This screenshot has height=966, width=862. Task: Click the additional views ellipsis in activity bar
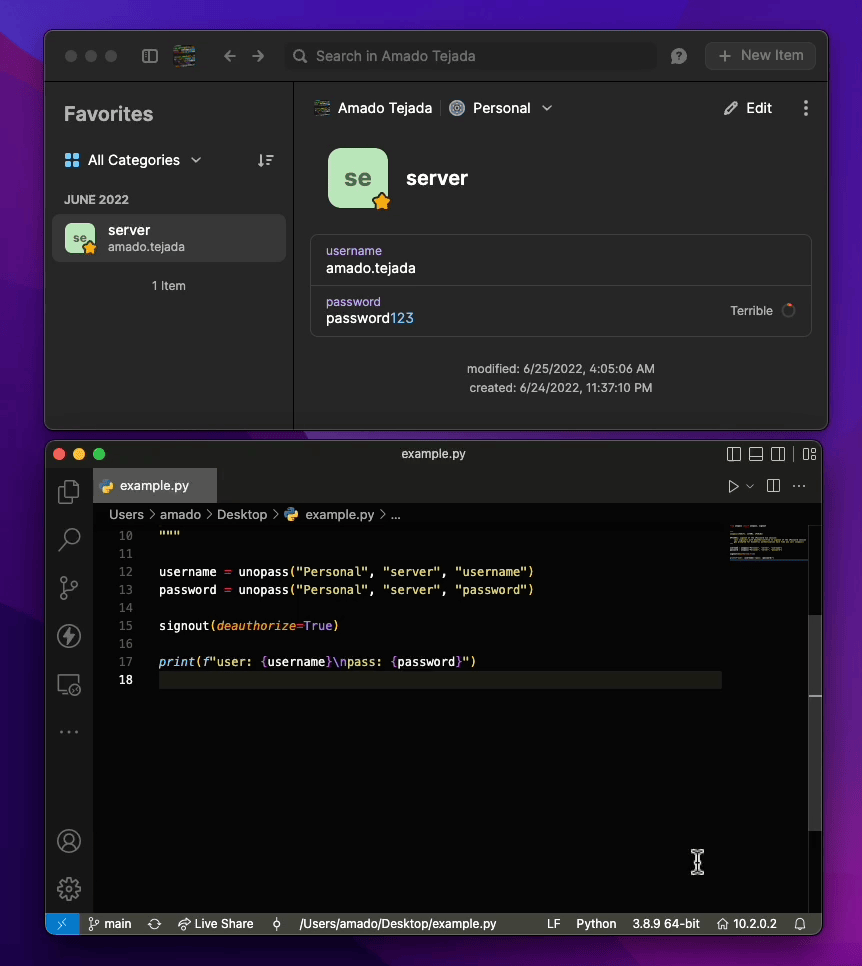tap(69, 732)
